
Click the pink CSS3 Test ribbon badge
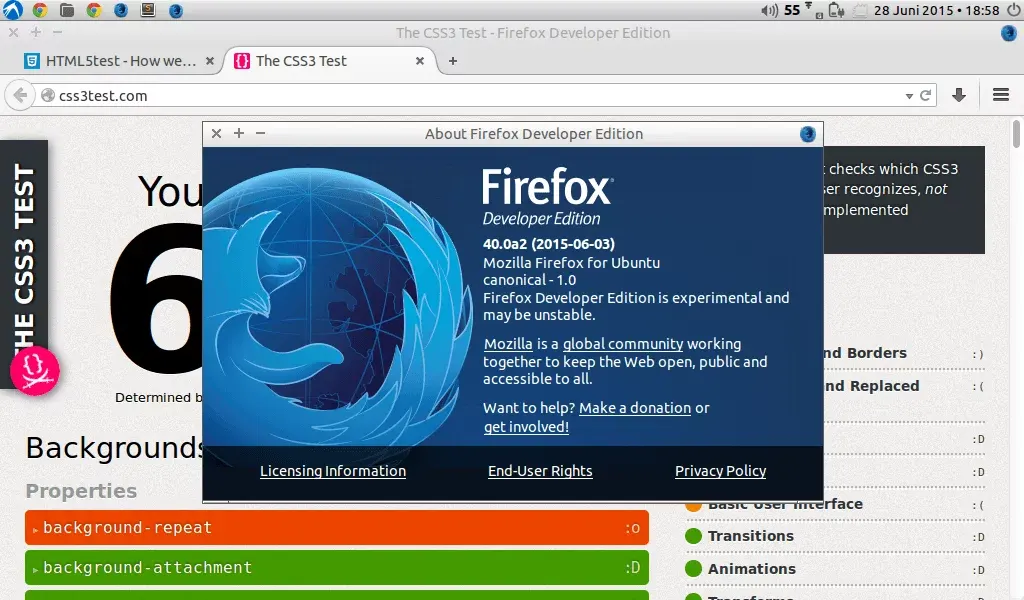33,370
